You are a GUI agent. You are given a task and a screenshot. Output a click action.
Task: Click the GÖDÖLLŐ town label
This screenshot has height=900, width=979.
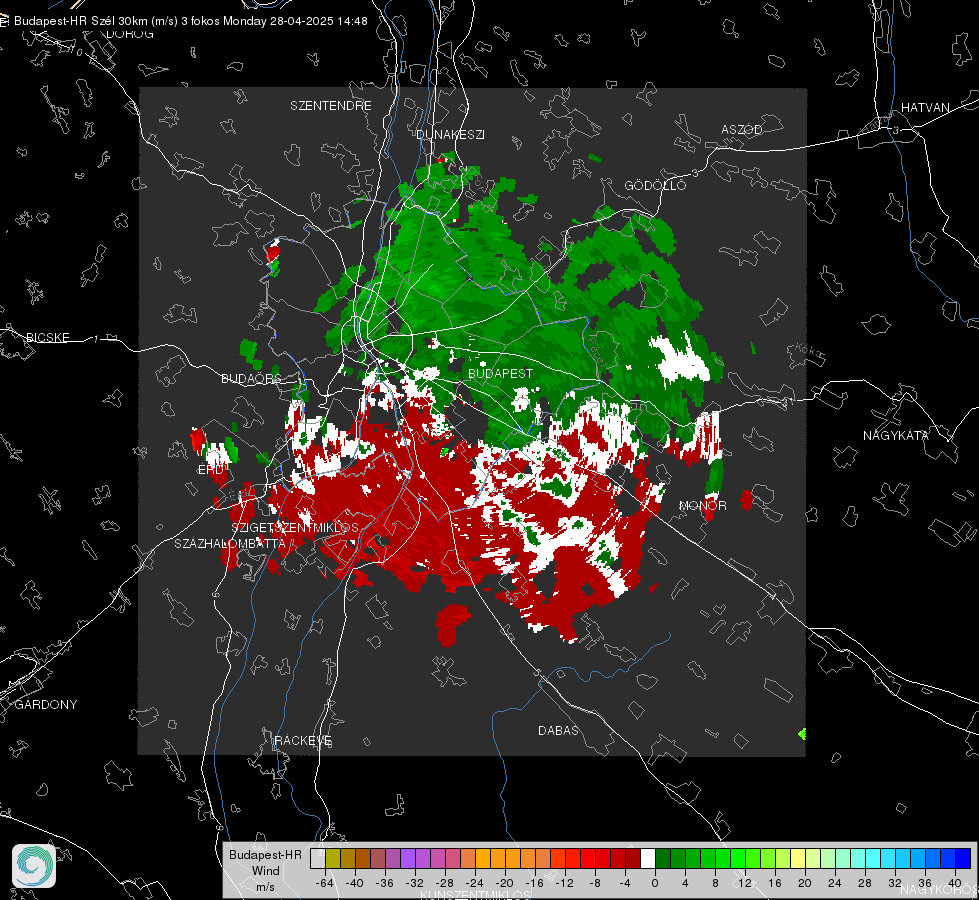655,185
